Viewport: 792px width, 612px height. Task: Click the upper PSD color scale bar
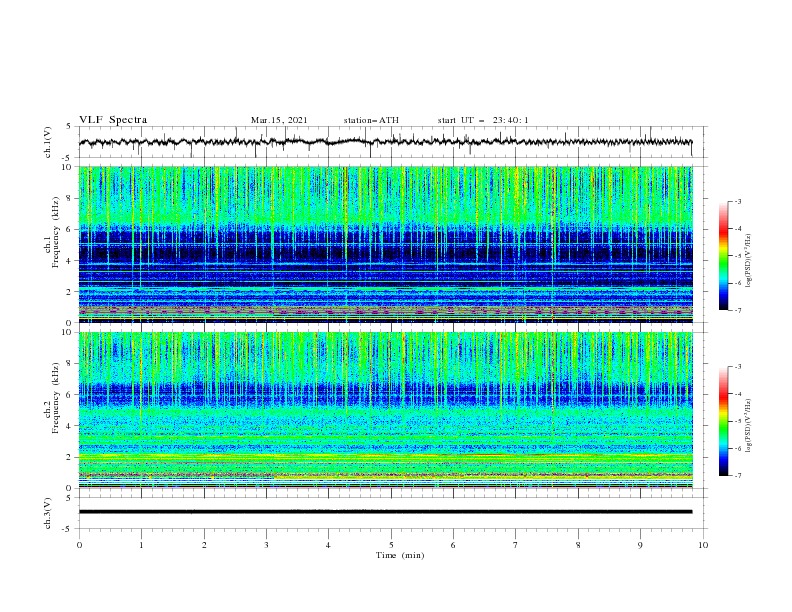723,255
